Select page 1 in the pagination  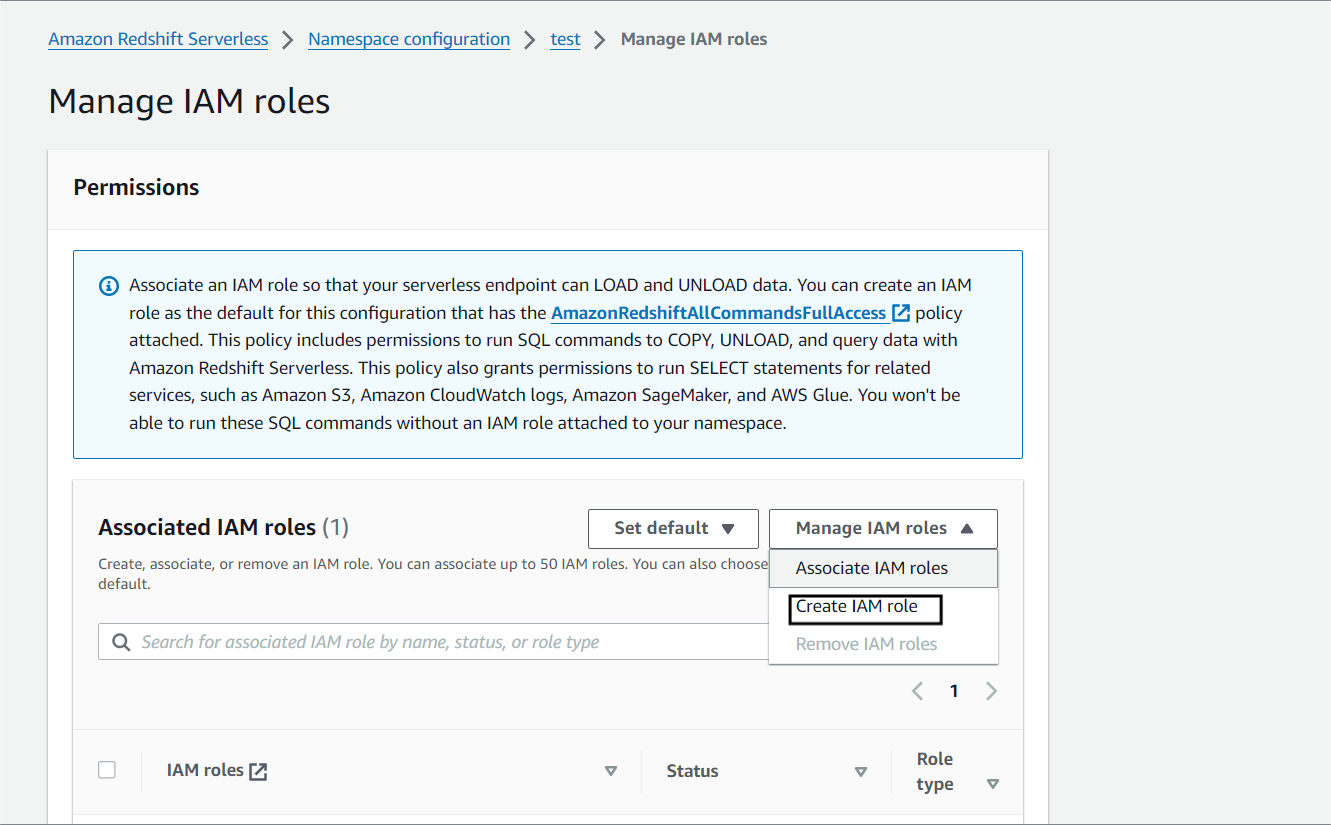[954, 691]
